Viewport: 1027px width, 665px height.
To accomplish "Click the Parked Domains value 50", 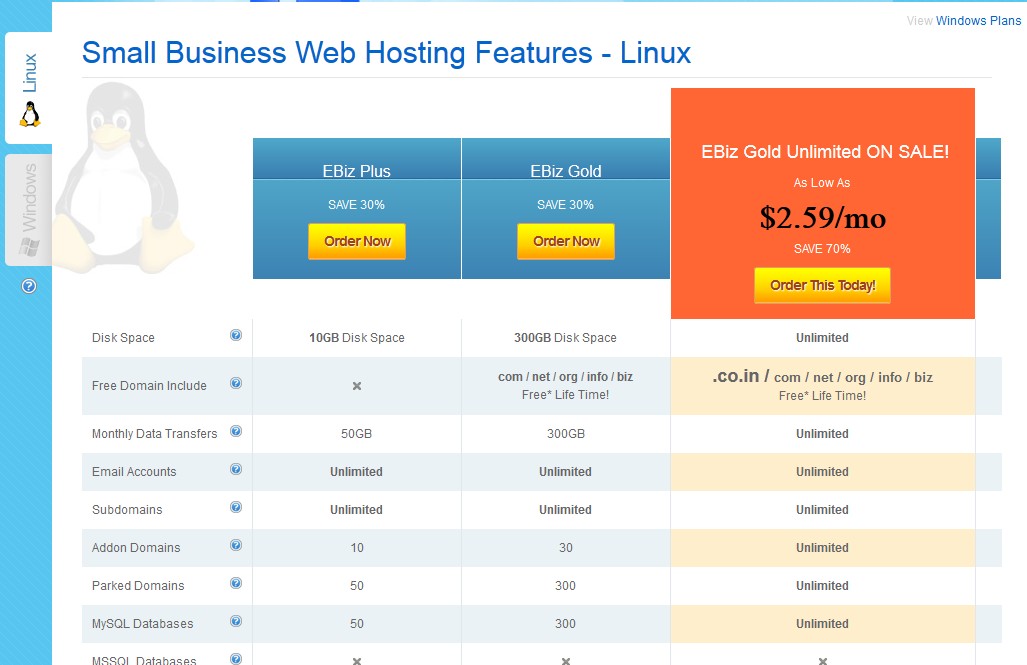I will pyautogui.click(x=357, y=586).
